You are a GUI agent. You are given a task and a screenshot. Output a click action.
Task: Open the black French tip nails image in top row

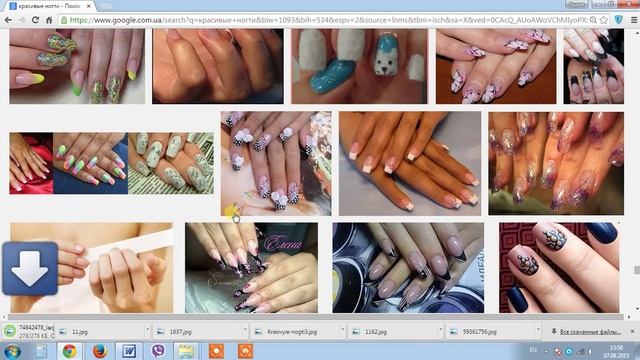pyautogui.click(x=593, y=66)
